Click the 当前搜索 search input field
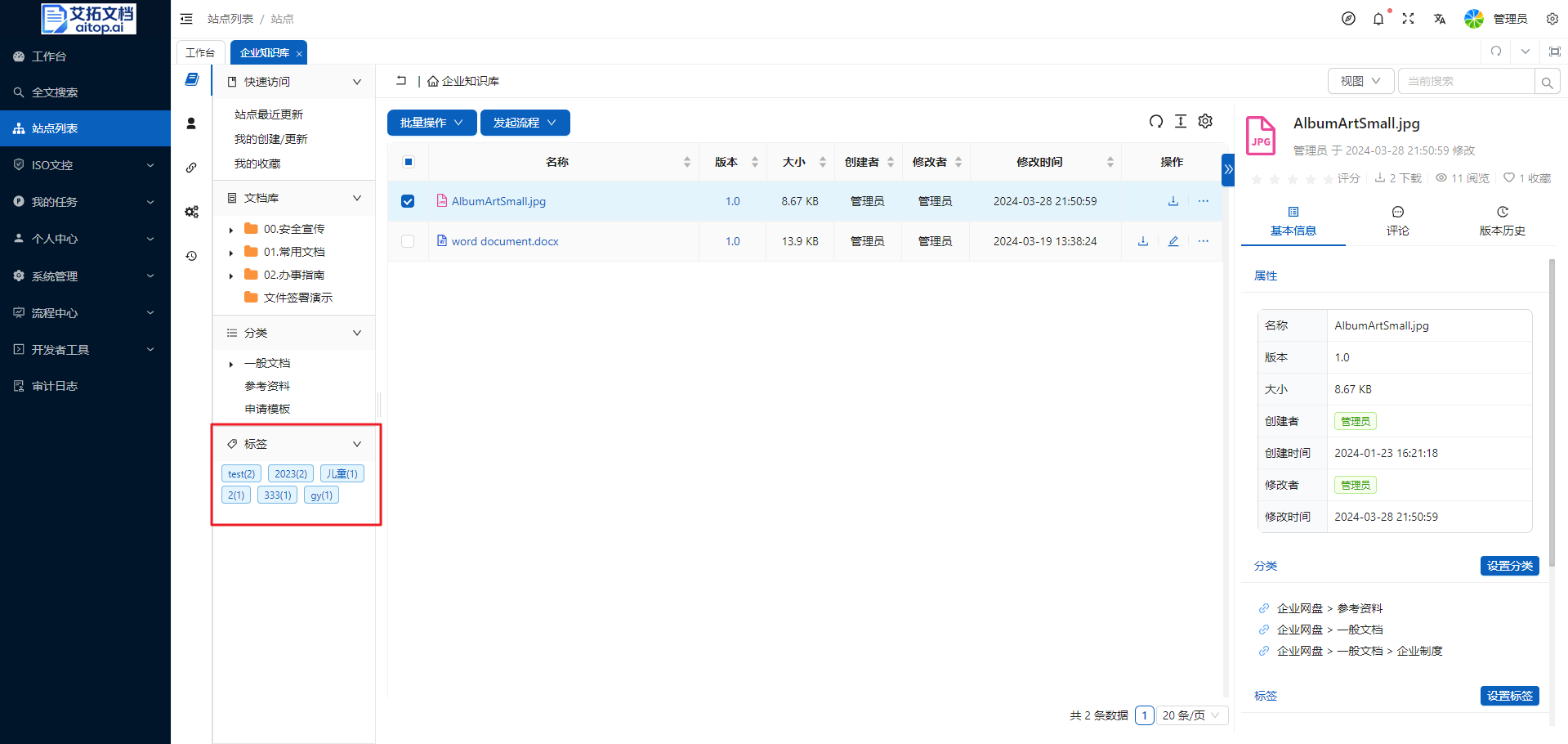The height and width of the screenshot is (744, 1568). 1466,81
